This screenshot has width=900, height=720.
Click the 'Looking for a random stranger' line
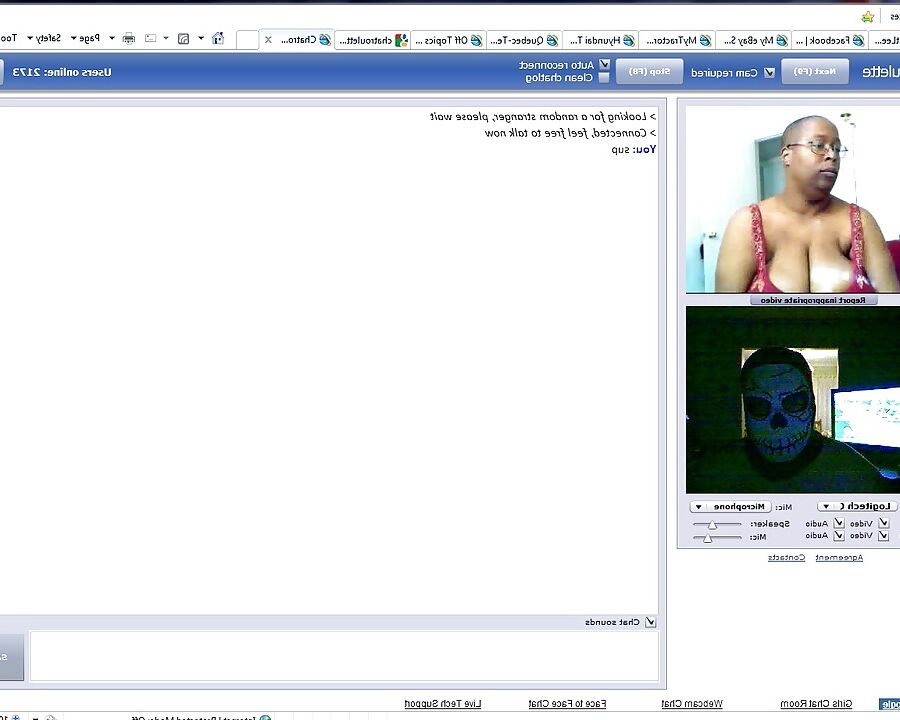(x=543, y=117)
